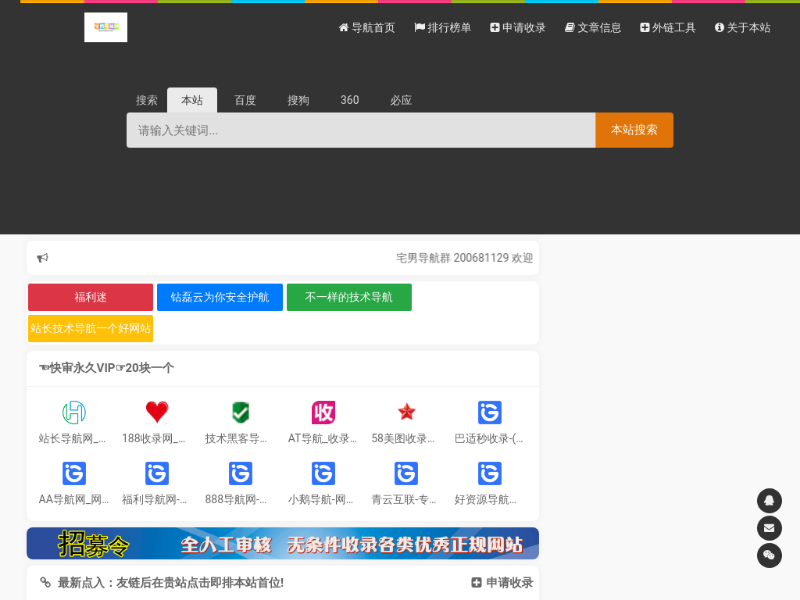Open the 站长导航网 site icon
Viewport: 800px width, 600px height.
coord(73,412)
